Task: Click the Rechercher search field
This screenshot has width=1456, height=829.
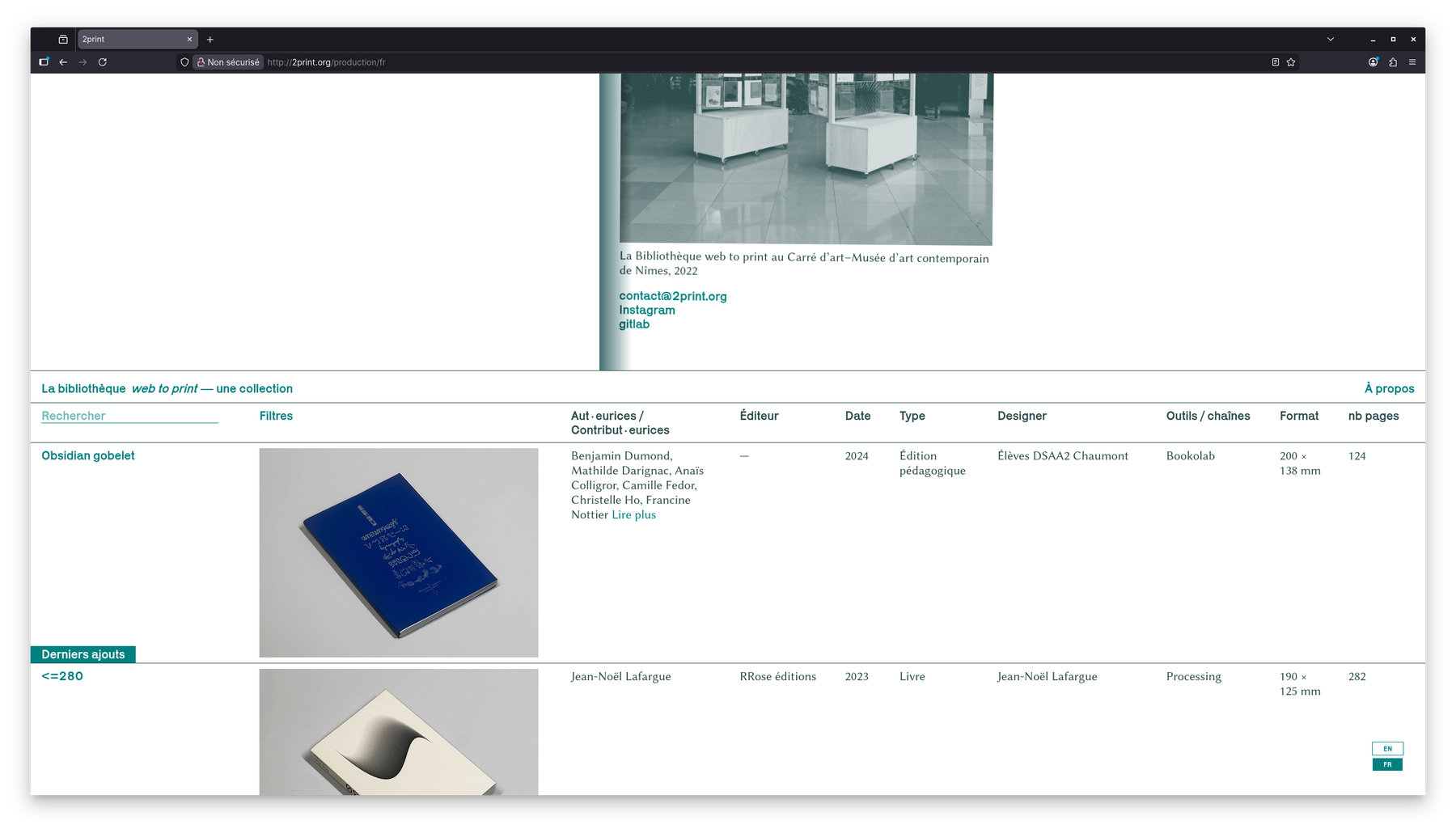Action: 129,416
